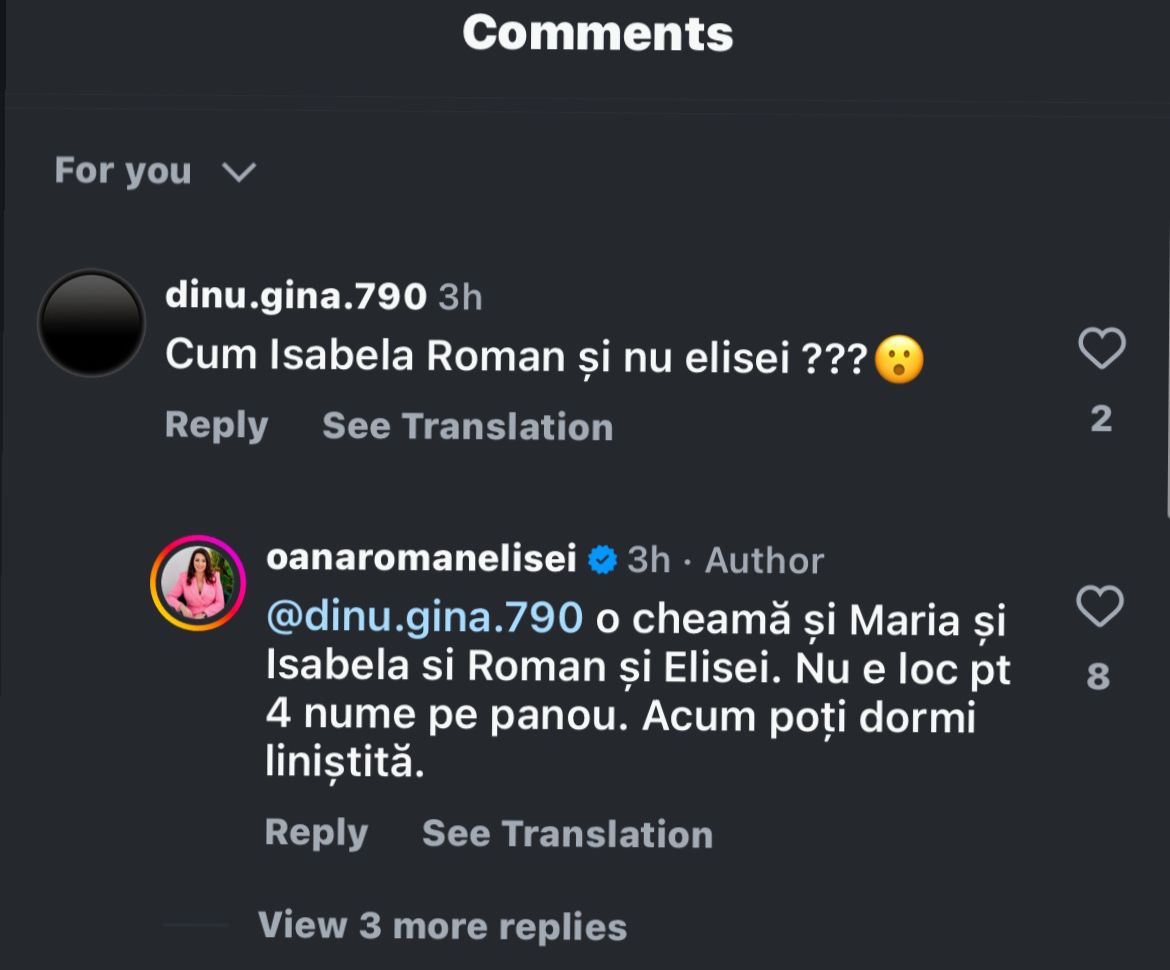View the 8 likes count on the reply

click(1098, 677)
